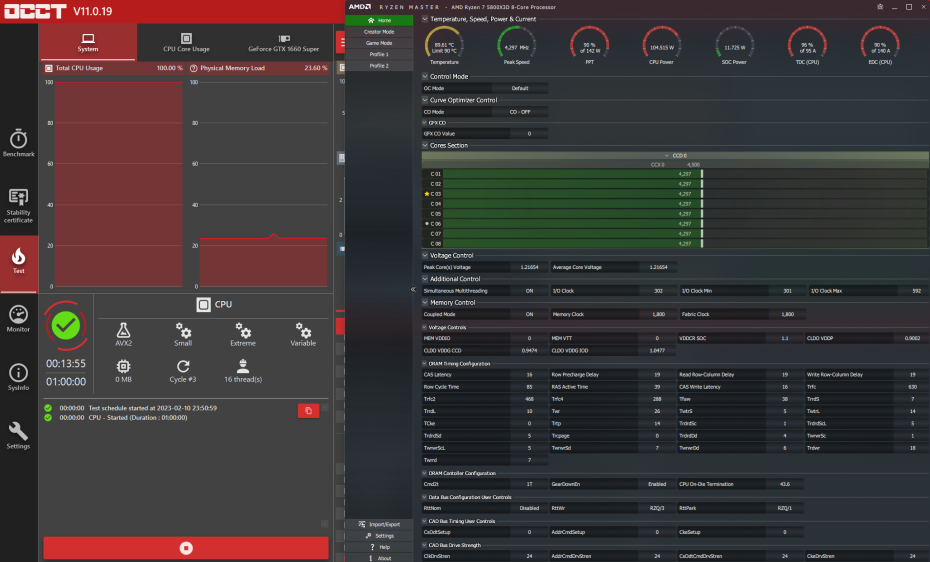
Task: Click the Physical Memory Load help icon
Action: 193,68
